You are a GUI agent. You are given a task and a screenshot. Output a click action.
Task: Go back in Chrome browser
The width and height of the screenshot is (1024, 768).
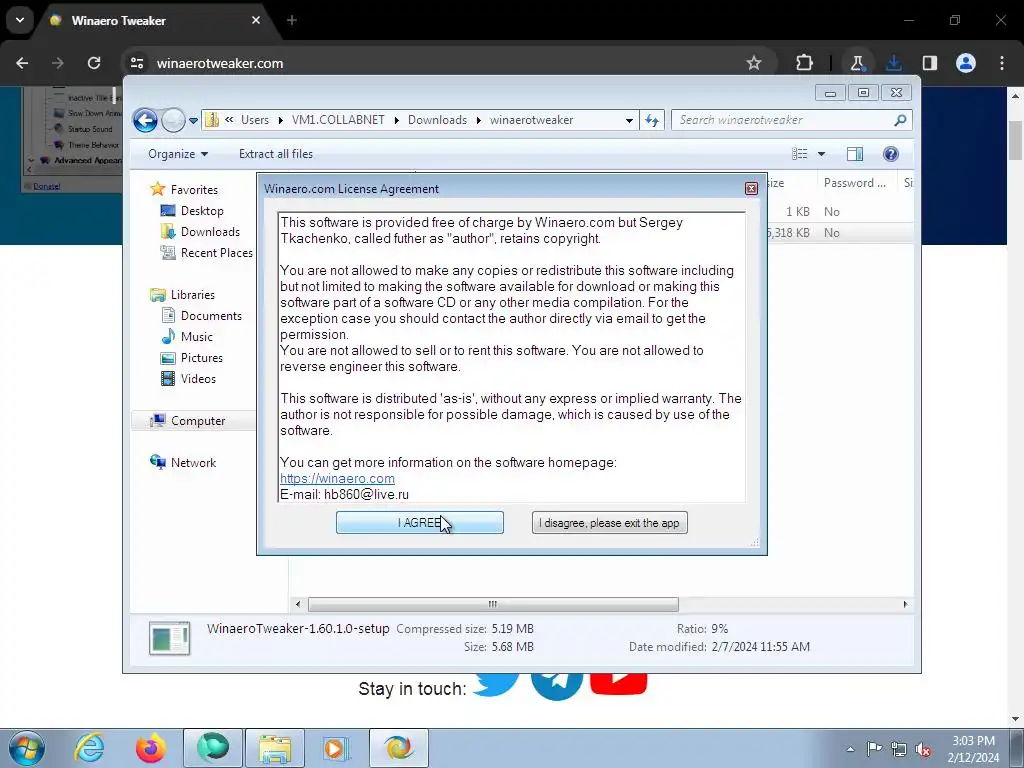[x=22, y=63]
